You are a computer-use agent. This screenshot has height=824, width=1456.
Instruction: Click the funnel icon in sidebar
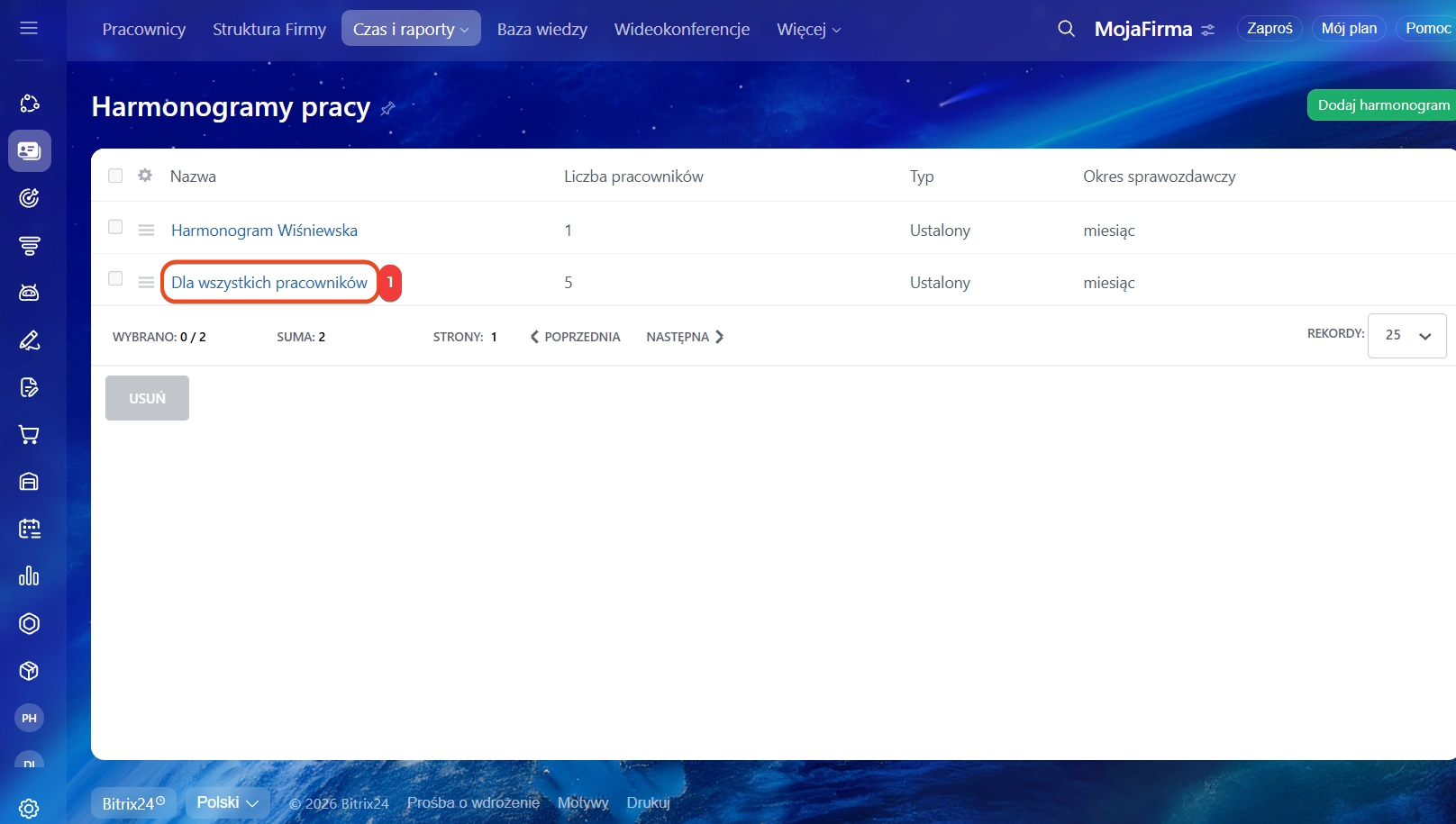coord(29,245)
